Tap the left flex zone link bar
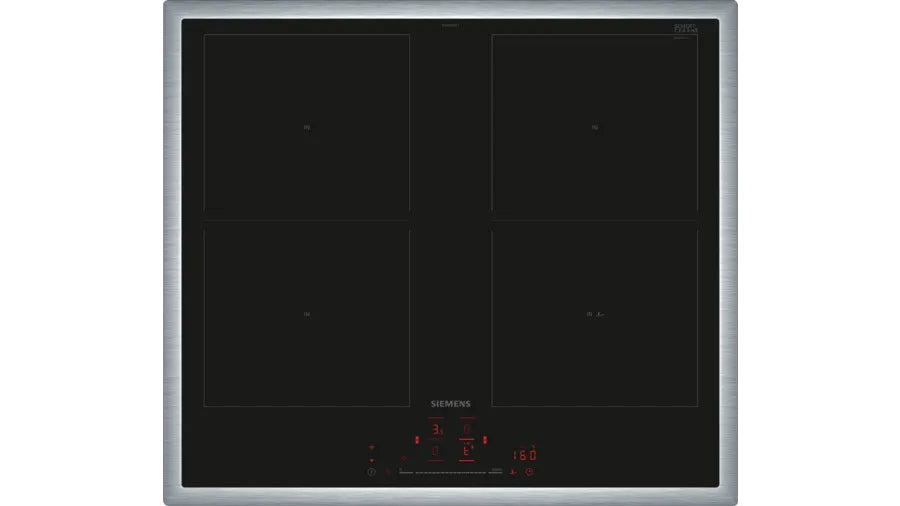 (x=417, y=439)
